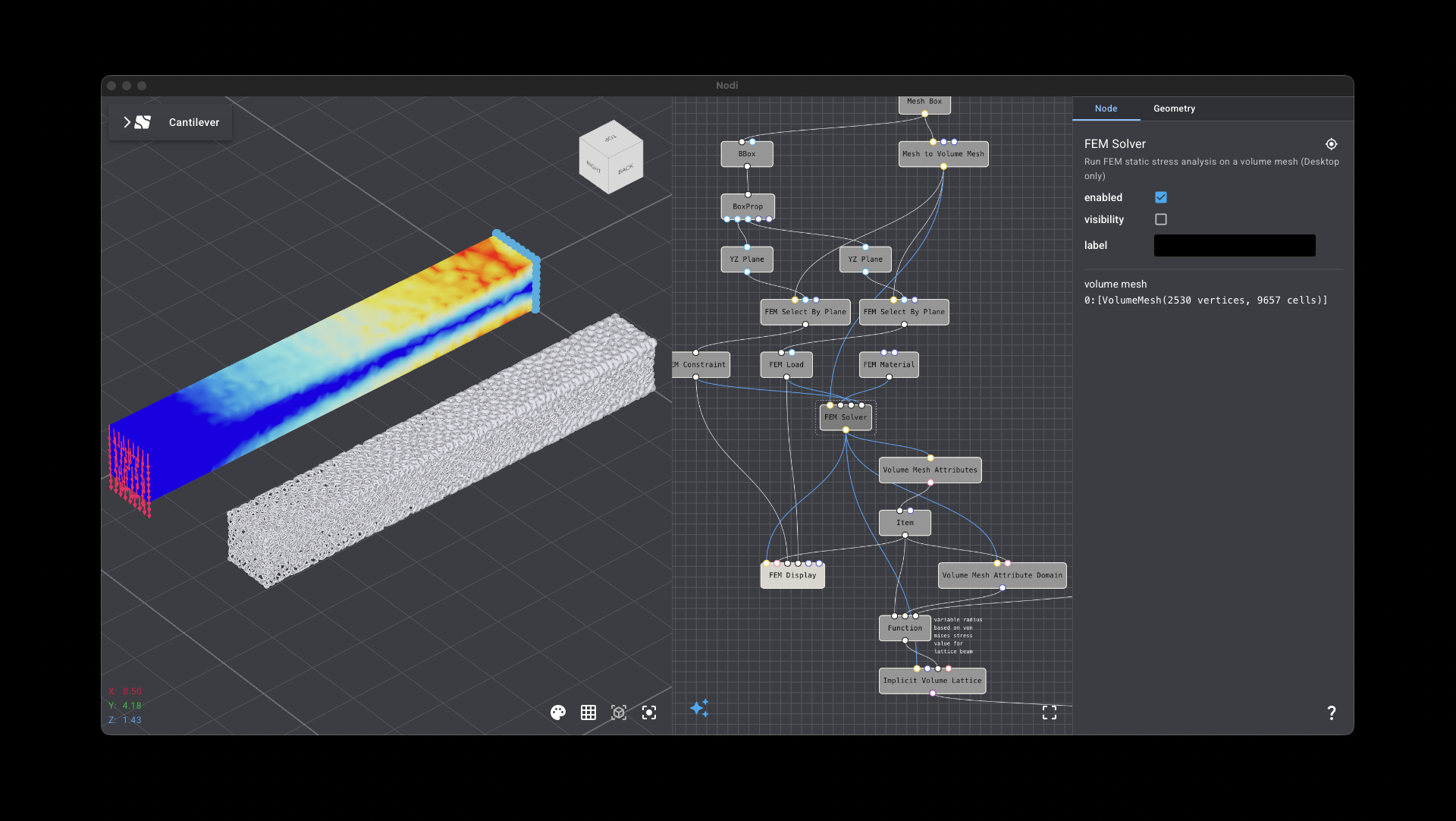
Task: Open the color palette viewport icon
Action: pyautogui.click(x=558, y=712)
